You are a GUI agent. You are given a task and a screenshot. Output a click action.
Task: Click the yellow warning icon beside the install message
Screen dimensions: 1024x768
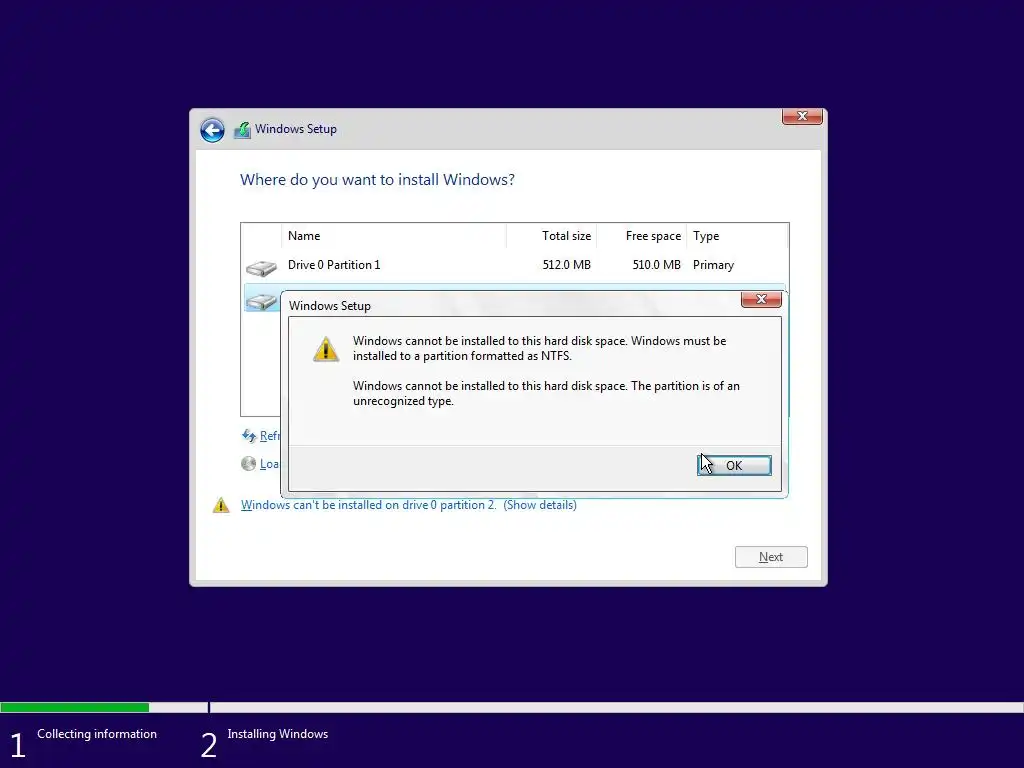click(221, 505)
